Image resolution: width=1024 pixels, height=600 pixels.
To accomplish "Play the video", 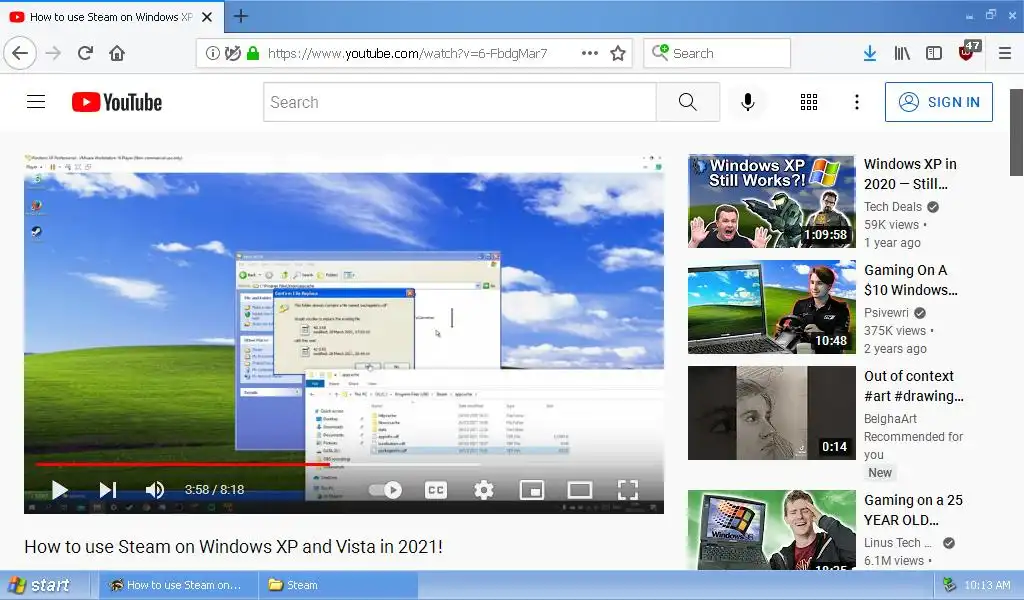I will (59, 490).
